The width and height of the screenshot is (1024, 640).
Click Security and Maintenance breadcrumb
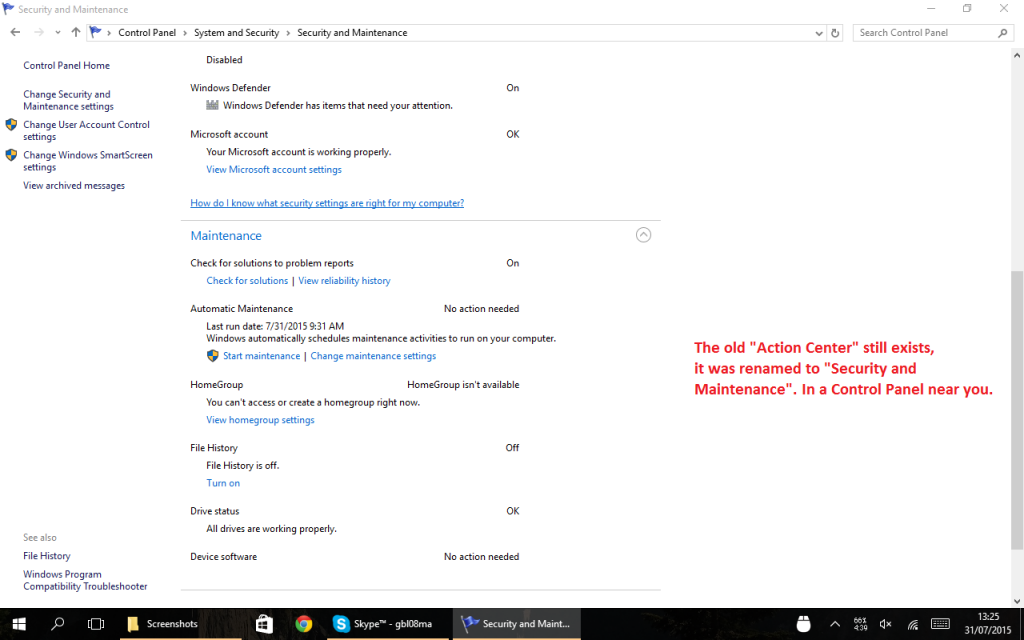pyautogui.click(x=352, y=33)
